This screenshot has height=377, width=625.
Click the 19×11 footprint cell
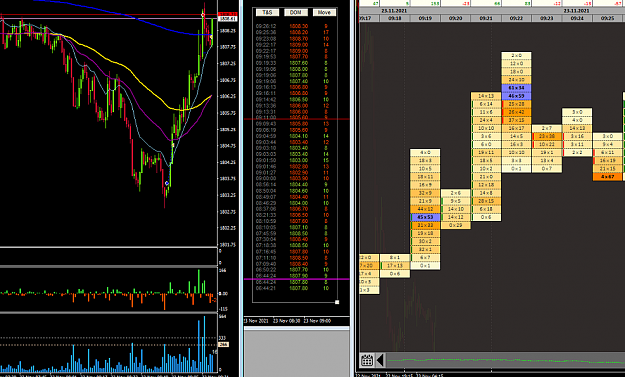(x=486, y=152)
